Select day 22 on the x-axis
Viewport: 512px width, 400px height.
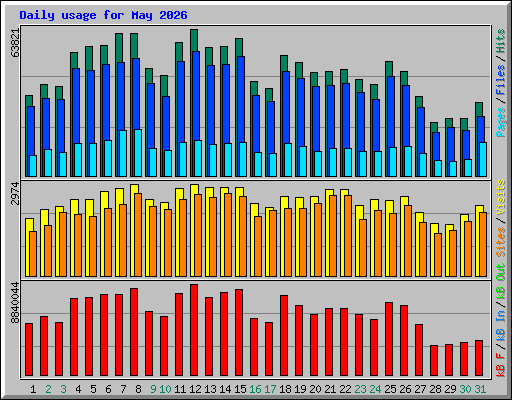(345, 389)
